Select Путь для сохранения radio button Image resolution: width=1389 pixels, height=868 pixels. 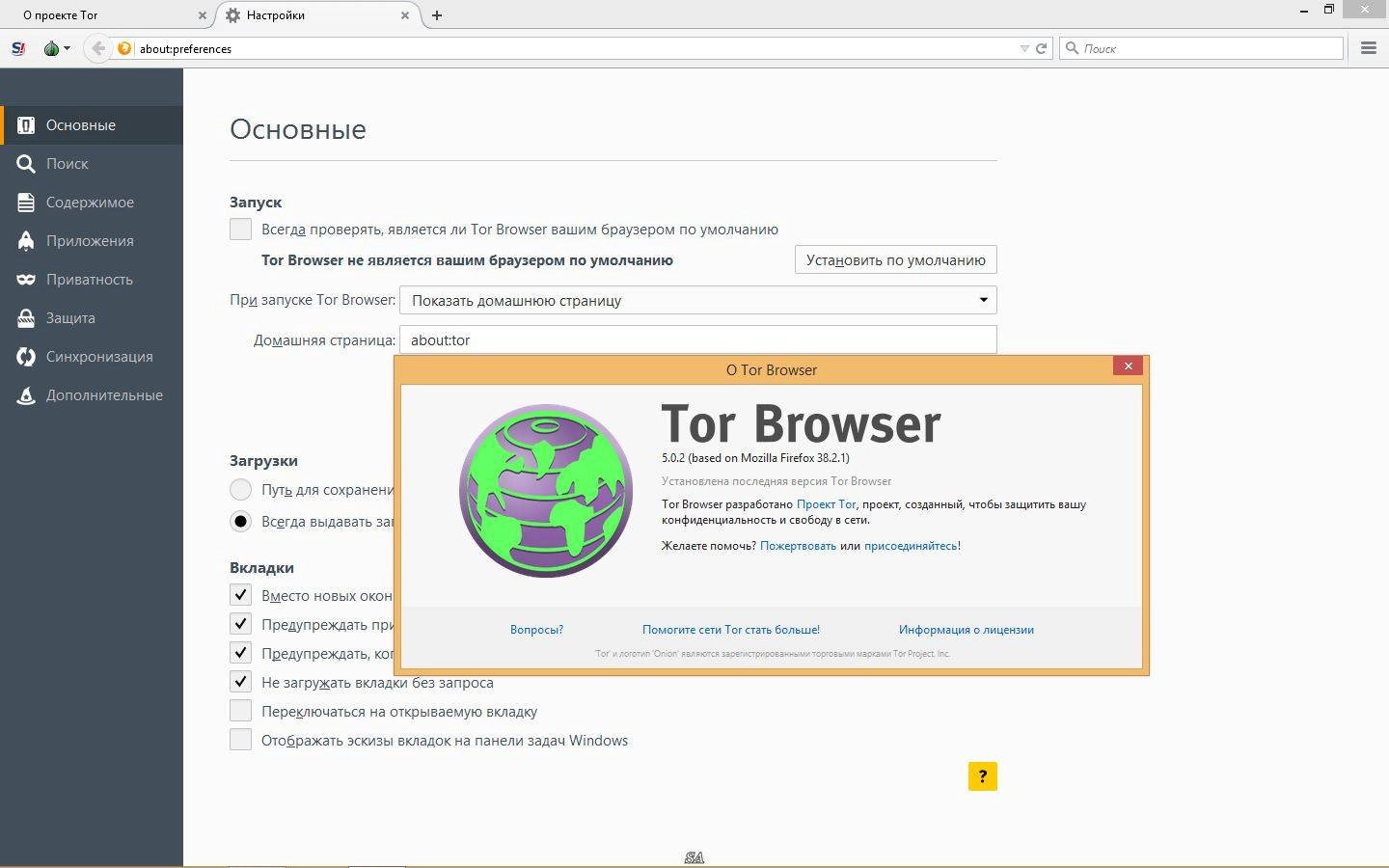(240, 490)
